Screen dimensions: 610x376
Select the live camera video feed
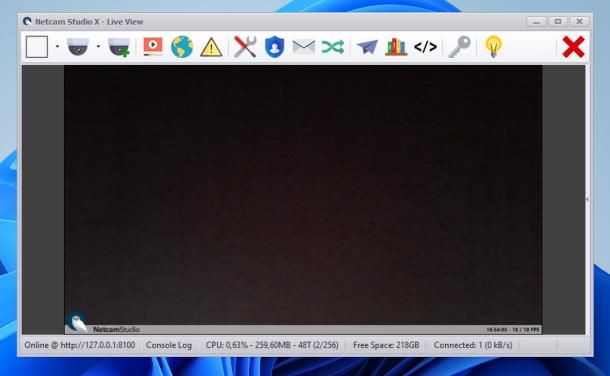click(303, 199)
